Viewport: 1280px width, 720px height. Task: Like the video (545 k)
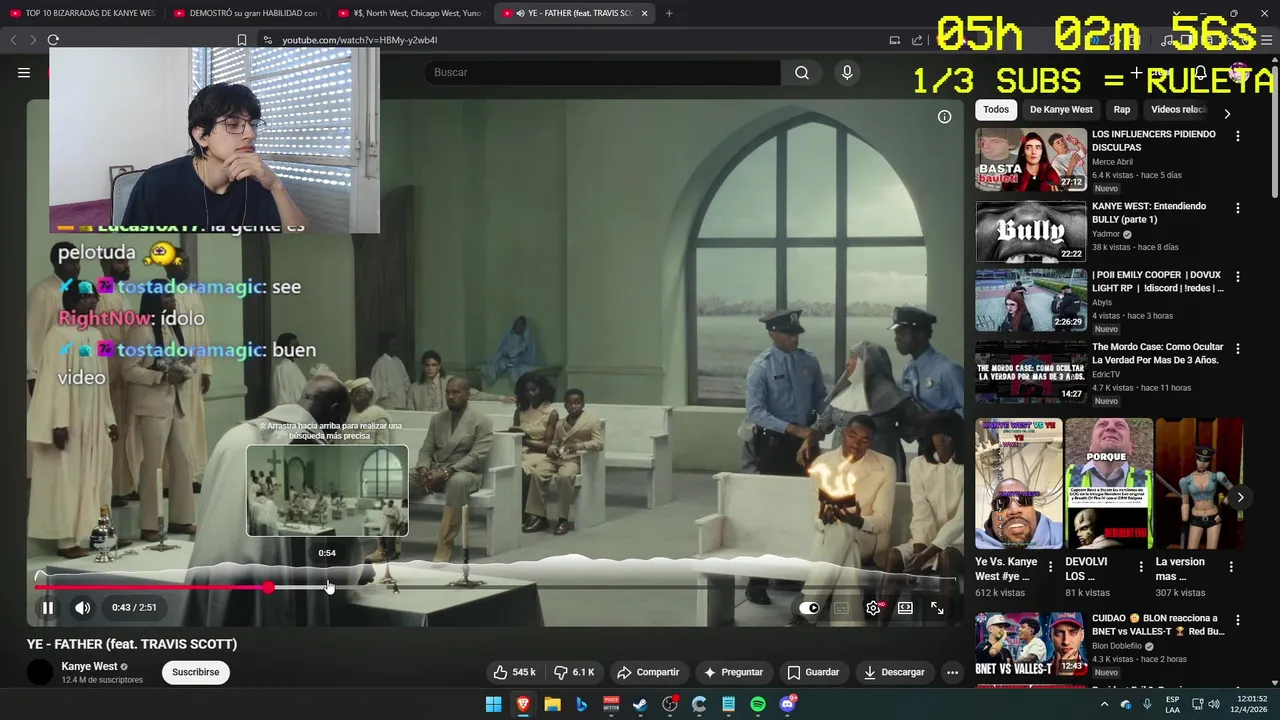[515, 672]
